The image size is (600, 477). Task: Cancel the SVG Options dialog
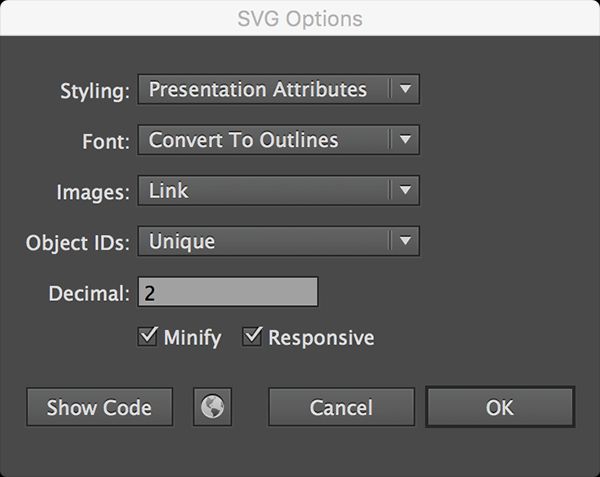point(341,407)
